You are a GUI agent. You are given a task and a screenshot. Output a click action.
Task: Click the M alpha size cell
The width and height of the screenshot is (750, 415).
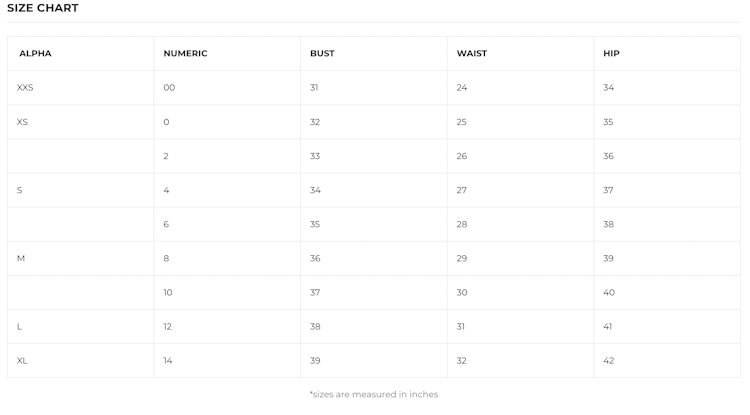pos(21,258)
